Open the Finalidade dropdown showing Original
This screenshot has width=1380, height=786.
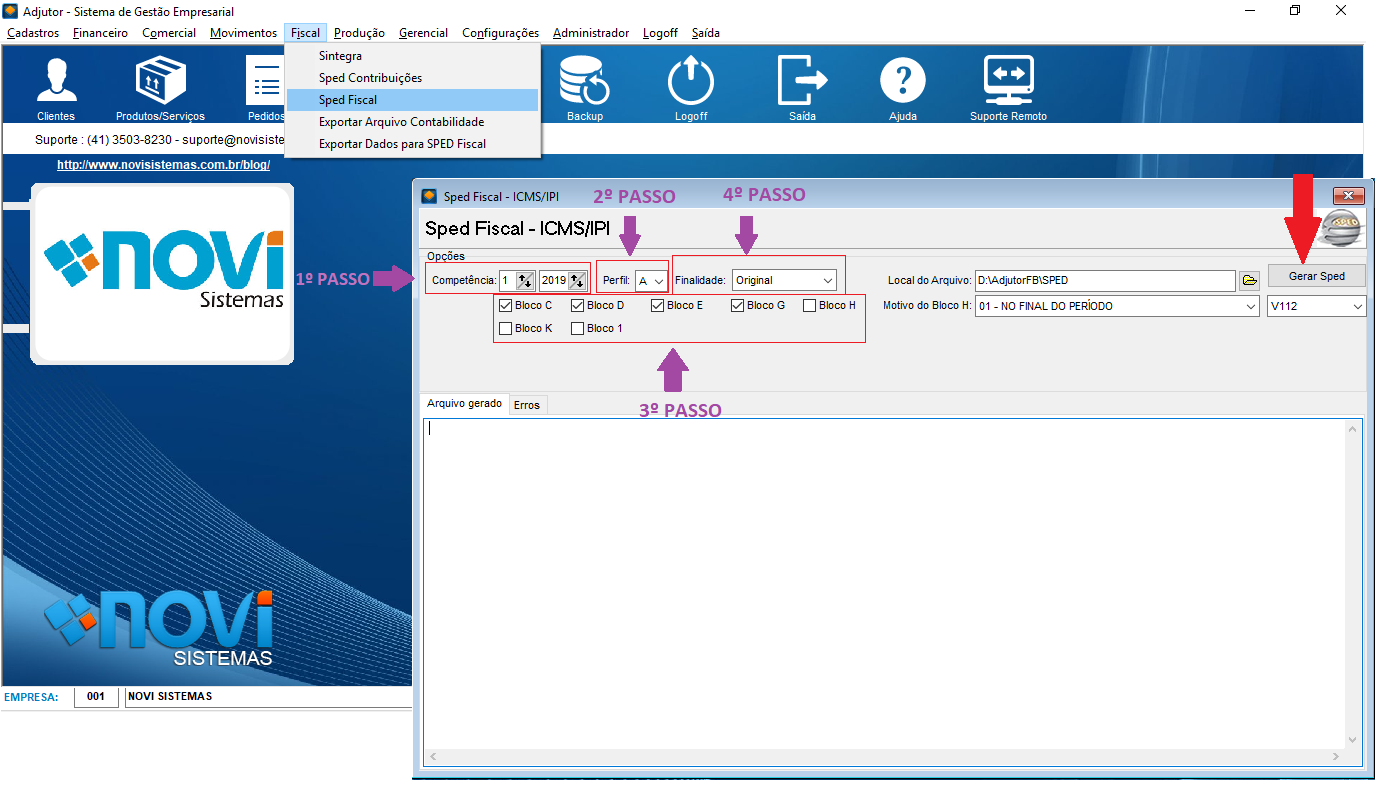tap(784, 280)
